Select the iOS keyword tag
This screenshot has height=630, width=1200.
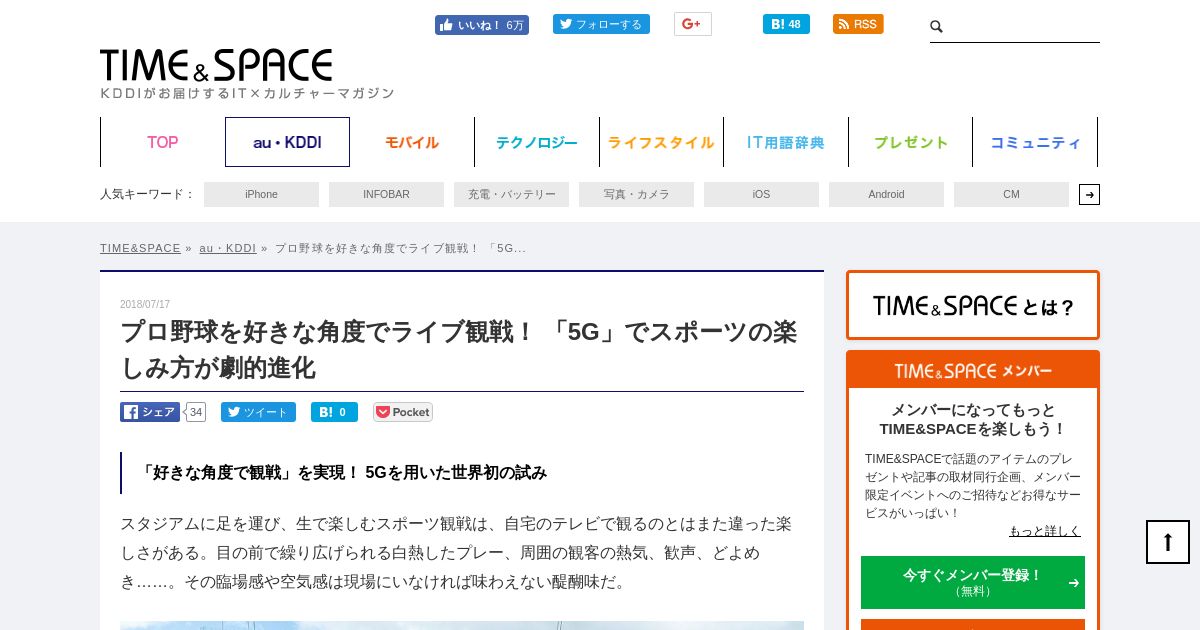click(761, 194)
